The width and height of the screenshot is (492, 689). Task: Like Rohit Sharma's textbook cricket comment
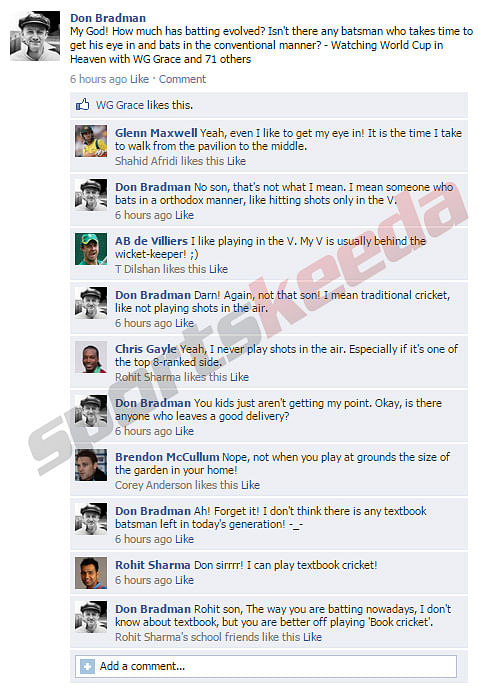pos(184,580)
